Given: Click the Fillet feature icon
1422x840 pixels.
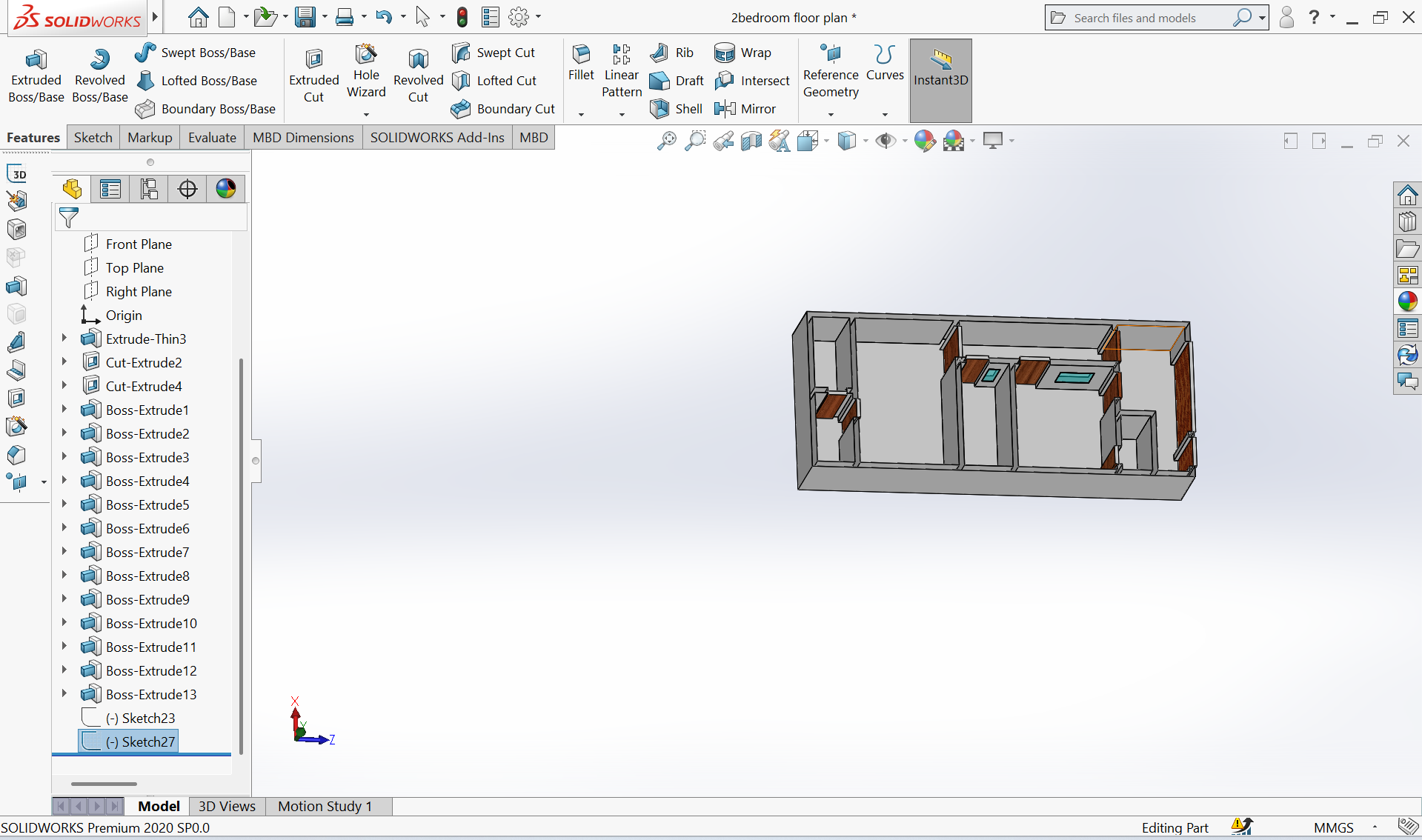Looking at the screenshot, I should click(x=581, y=64).
